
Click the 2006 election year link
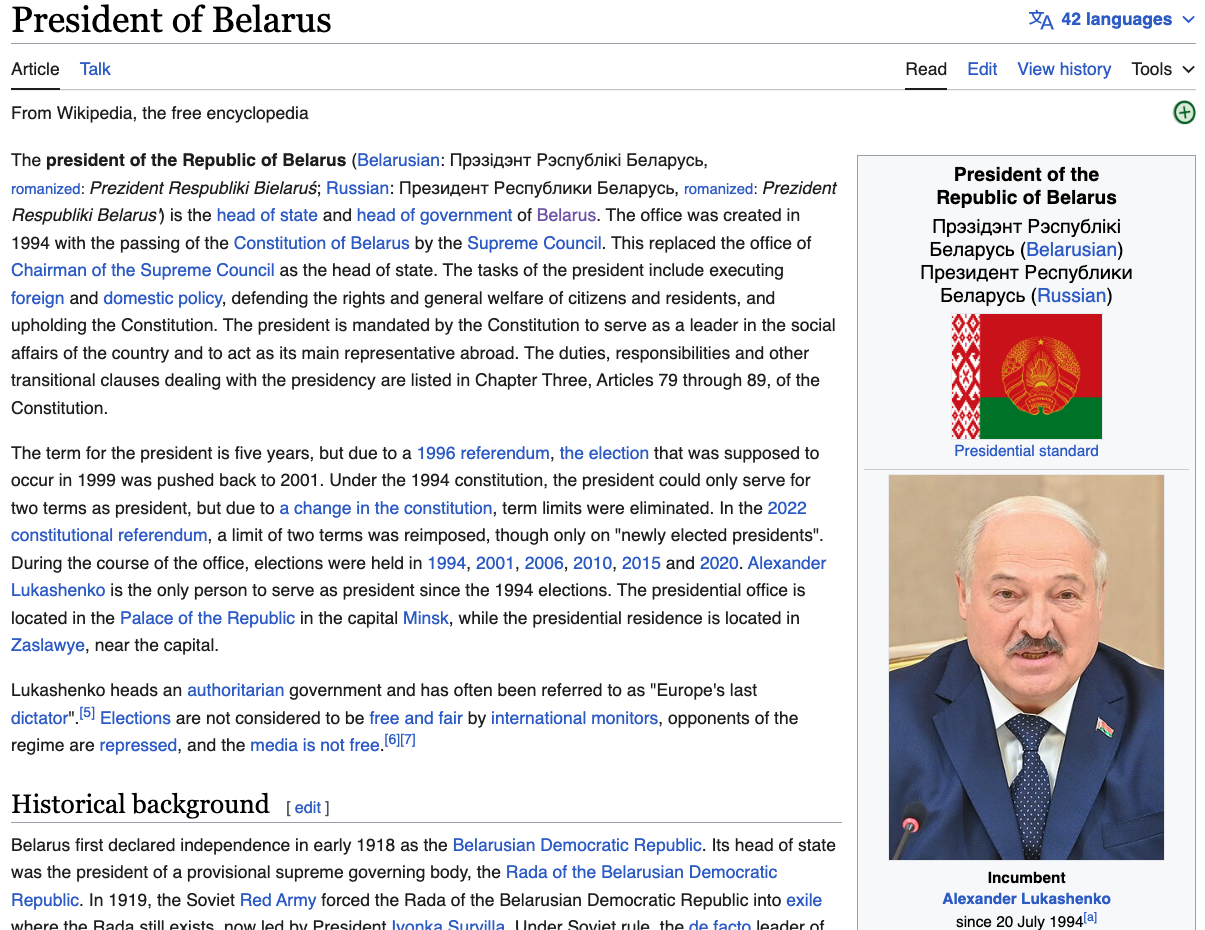pos(544,563)
